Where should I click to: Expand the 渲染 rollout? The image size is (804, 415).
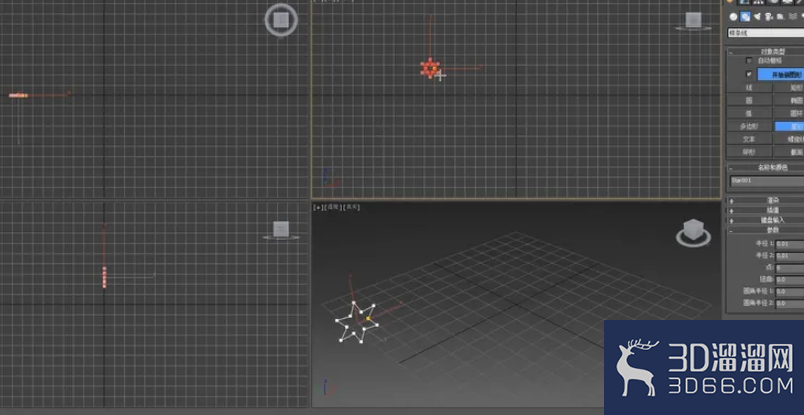766,201
